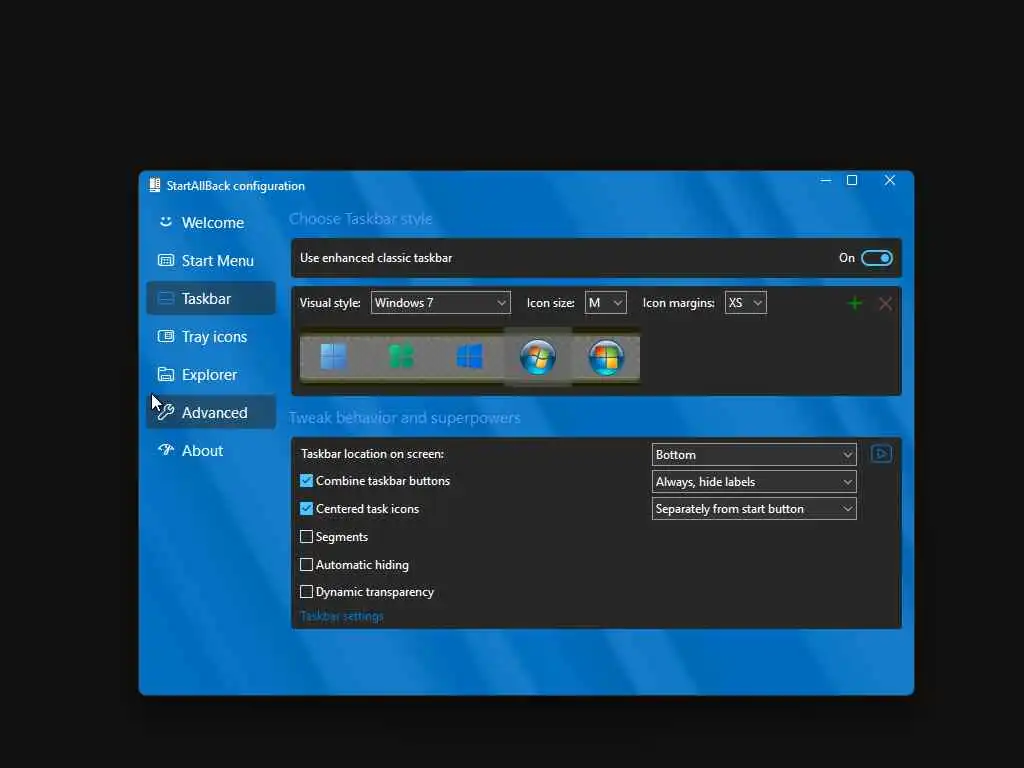1024x768 pixels.
Task: Add a custom start button image
Action: tap(854, 303)
